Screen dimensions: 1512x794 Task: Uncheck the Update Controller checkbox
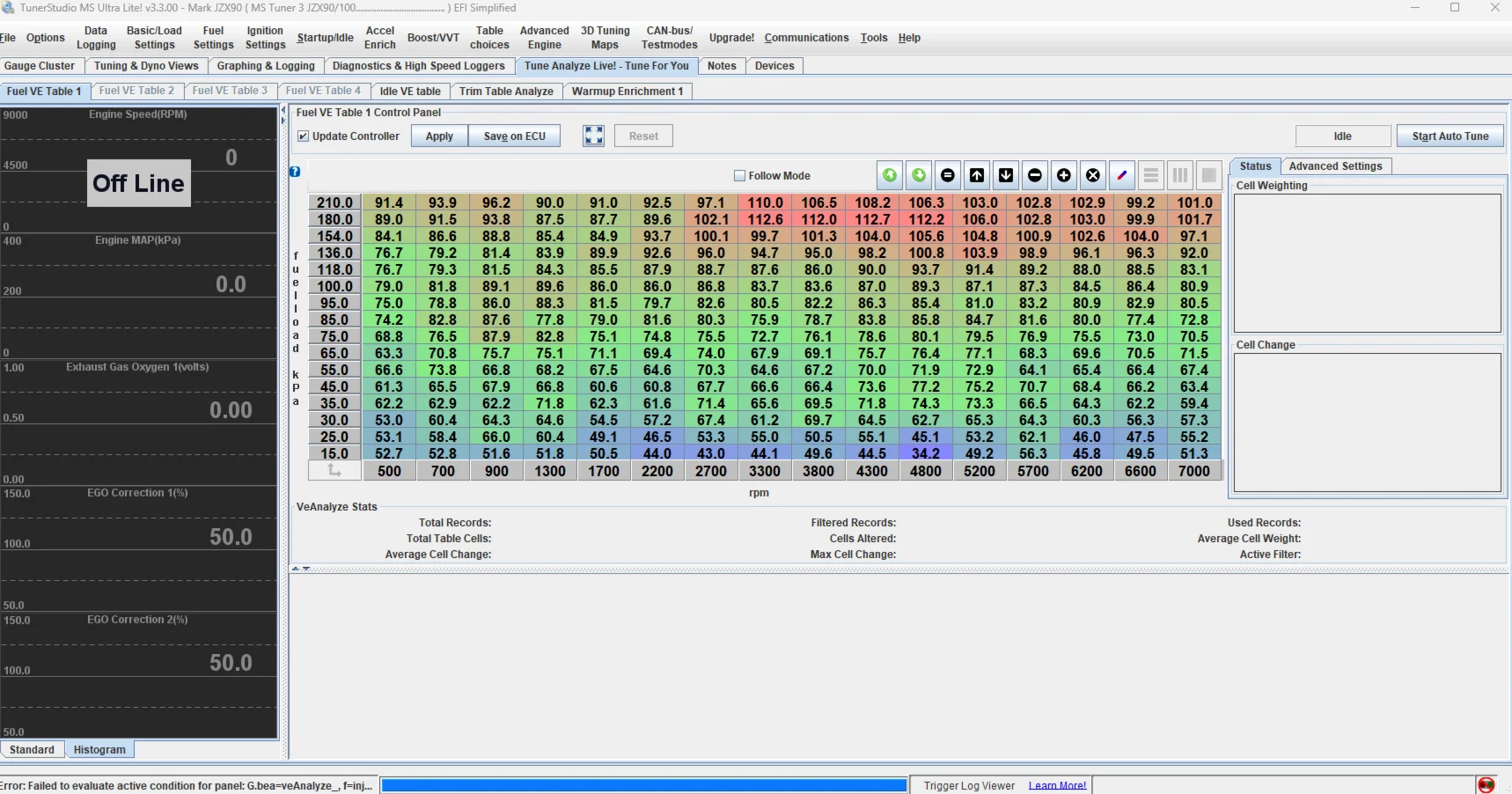[304, 136]
